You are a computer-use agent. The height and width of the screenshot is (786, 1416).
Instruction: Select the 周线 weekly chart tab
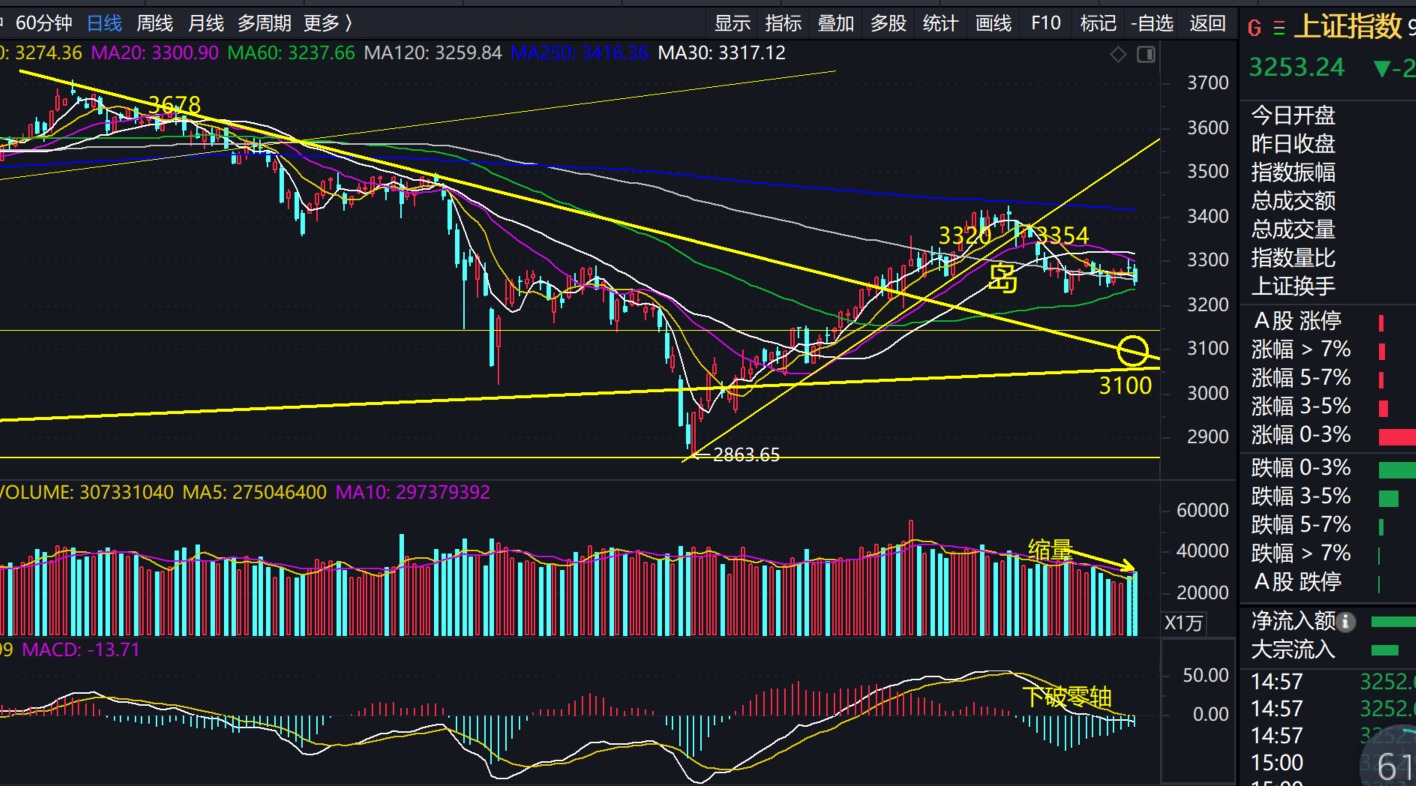point(154,23)
